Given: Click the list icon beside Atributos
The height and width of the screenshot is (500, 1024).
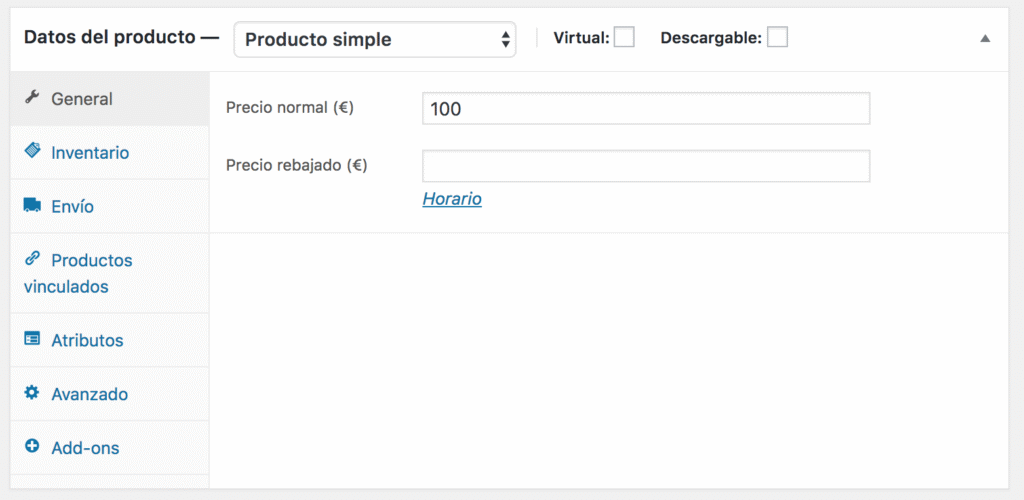Looking at the screenshot, I should (x=31, y=339).
